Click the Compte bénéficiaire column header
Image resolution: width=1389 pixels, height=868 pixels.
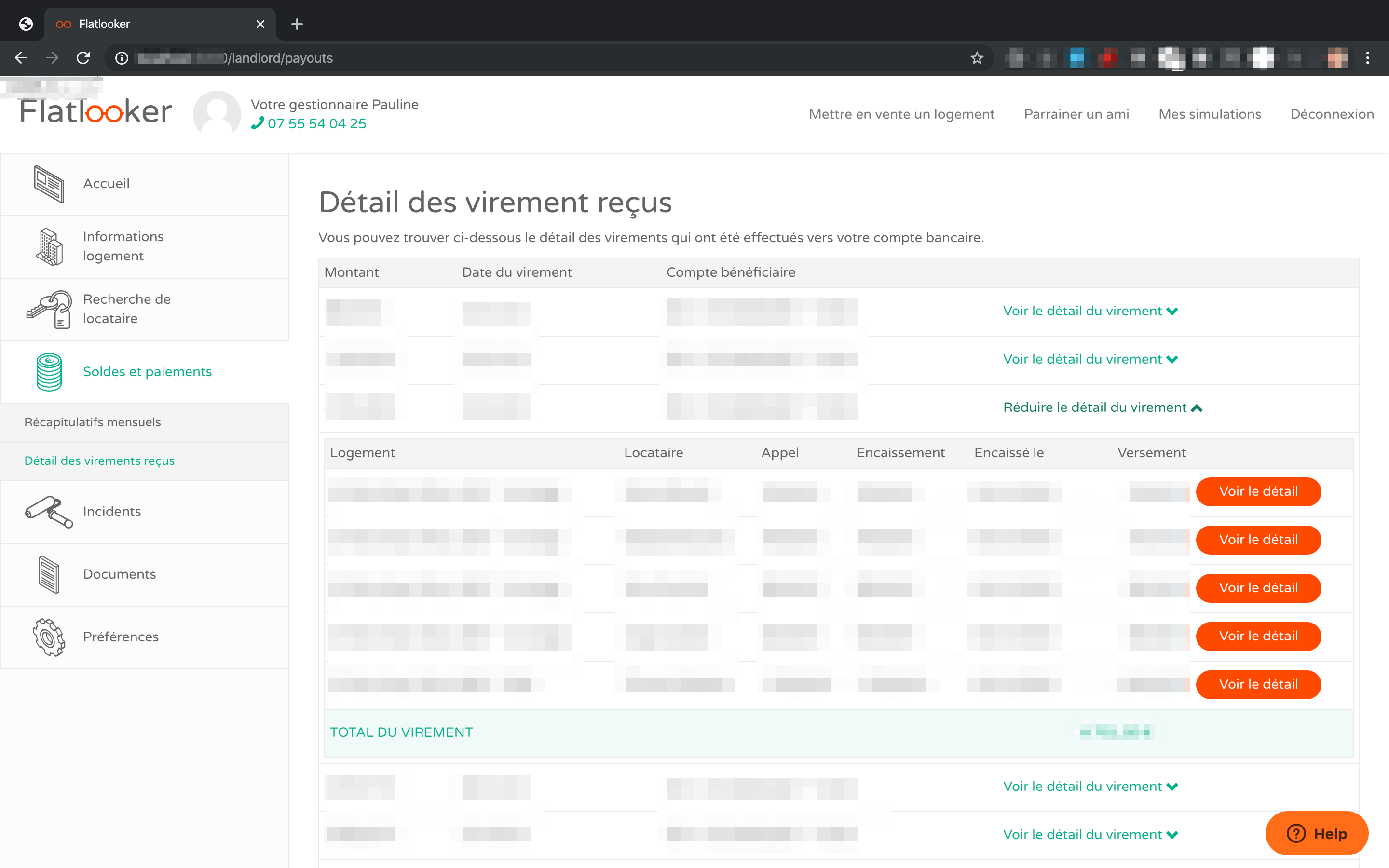[731, 272]
